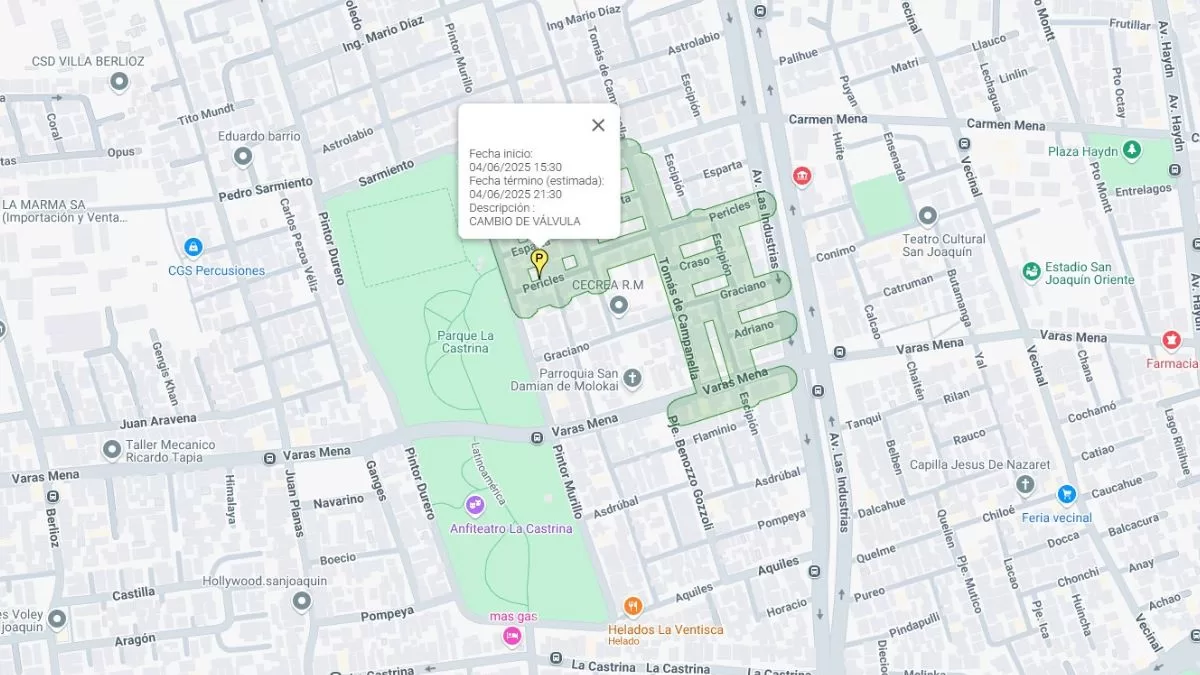Select CSD Villa Berlioz marker
This screenshot has width=1200, height=675.
[x=120, y=82]
